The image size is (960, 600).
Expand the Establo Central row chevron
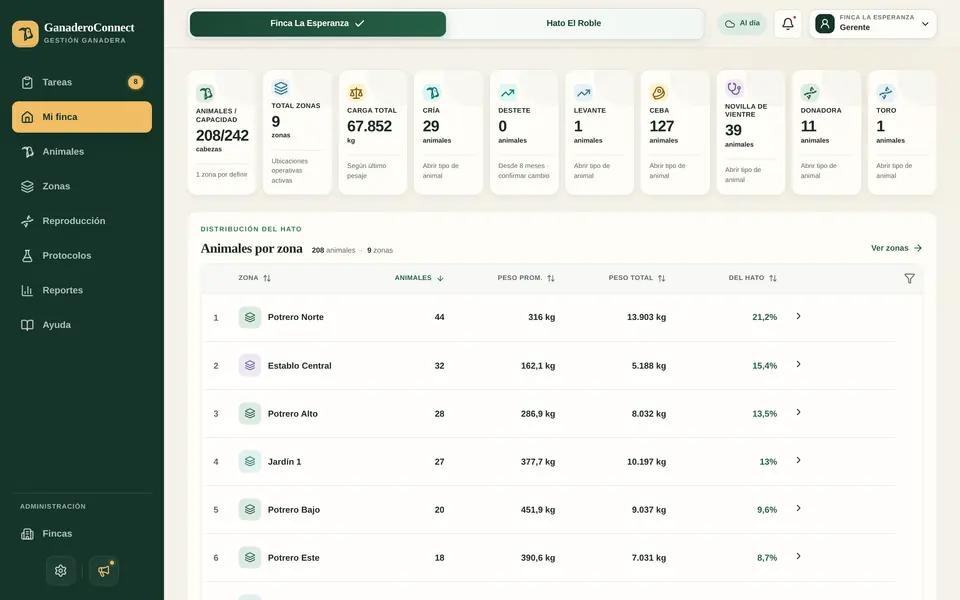coord(798,364)
